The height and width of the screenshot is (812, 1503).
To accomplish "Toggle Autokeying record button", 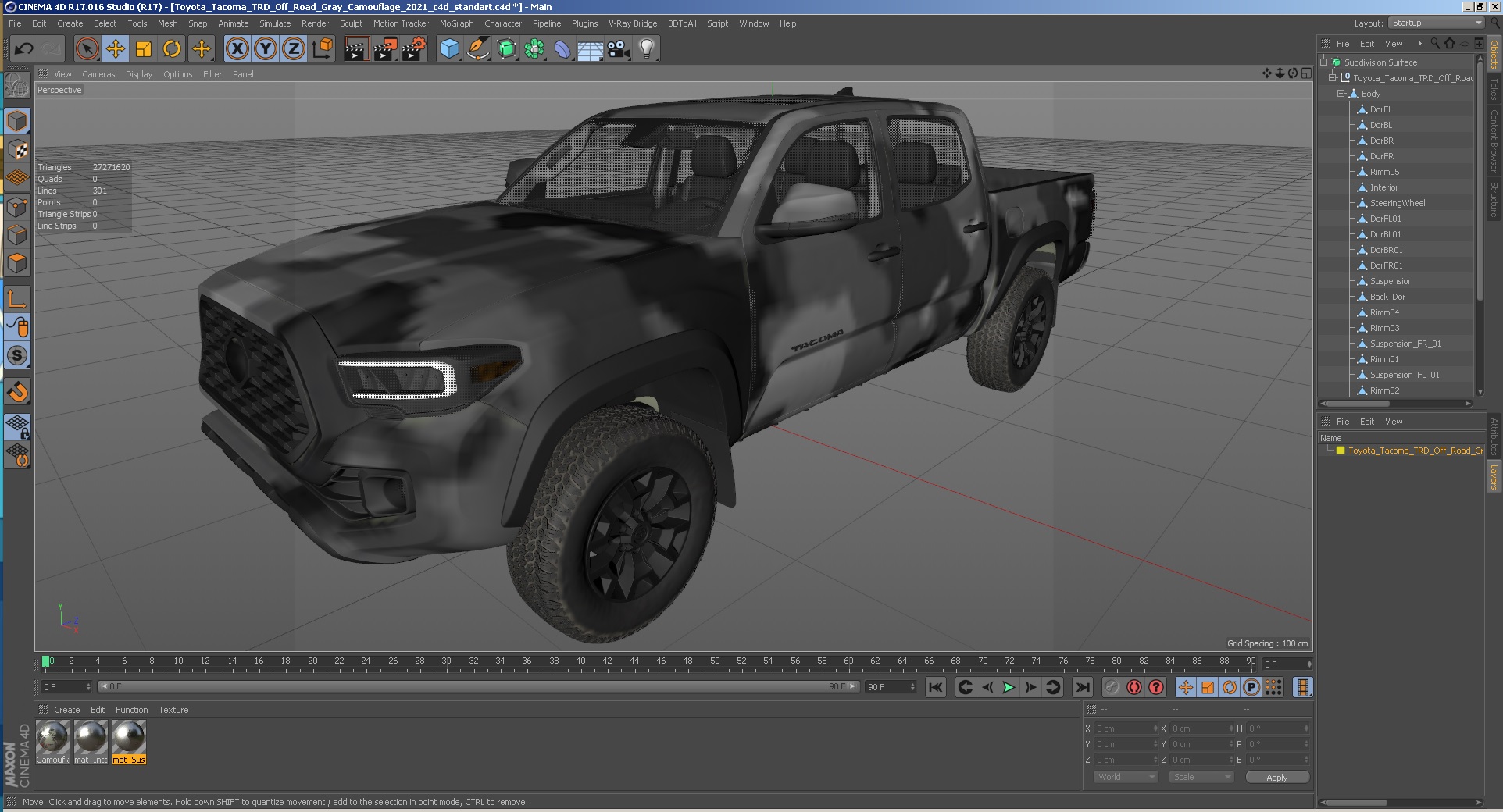I will pyautogui.click(x=1134, y=687).
